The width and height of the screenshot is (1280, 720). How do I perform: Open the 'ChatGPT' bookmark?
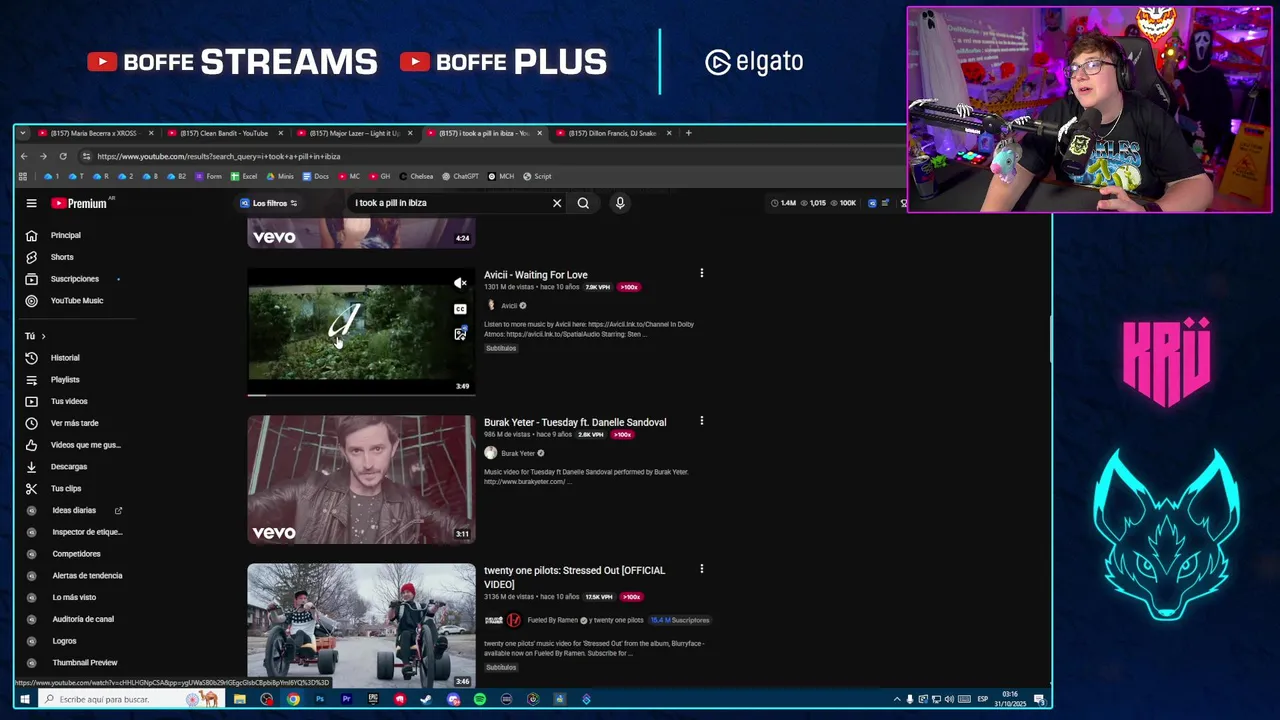[x=460, y=176]
